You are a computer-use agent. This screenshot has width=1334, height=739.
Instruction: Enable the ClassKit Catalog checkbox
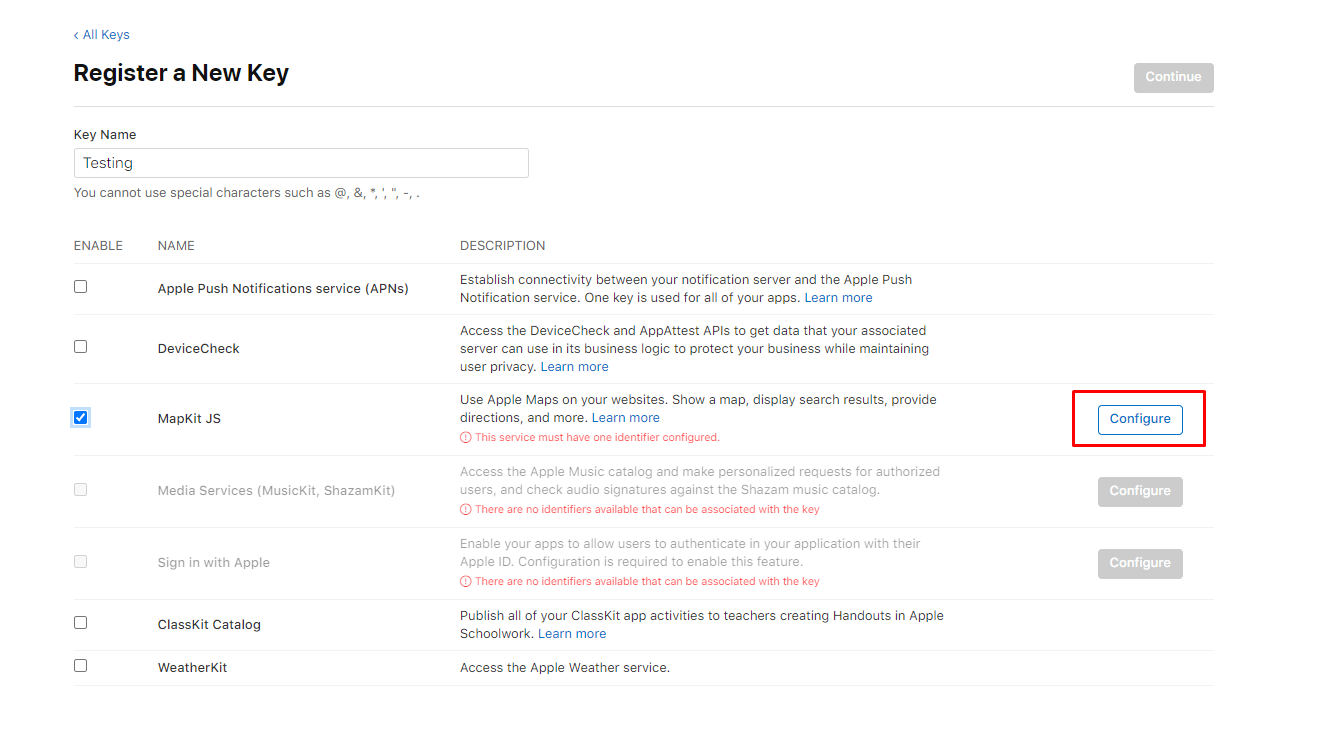[x=81, y=622]
